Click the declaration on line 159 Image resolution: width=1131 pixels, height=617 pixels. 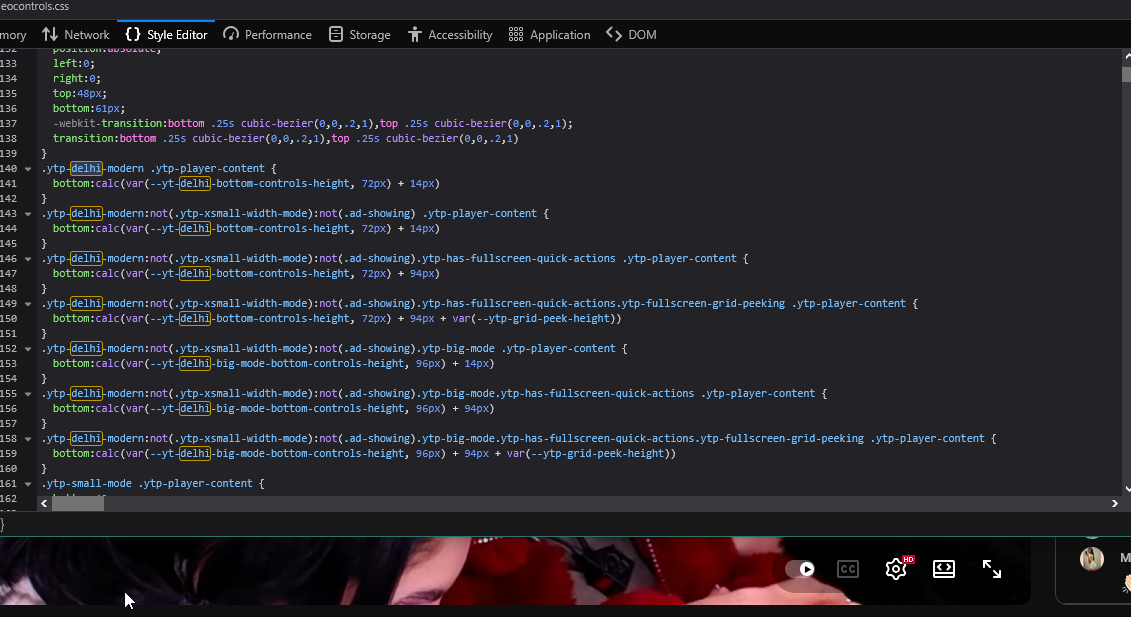tap(364, 453)
